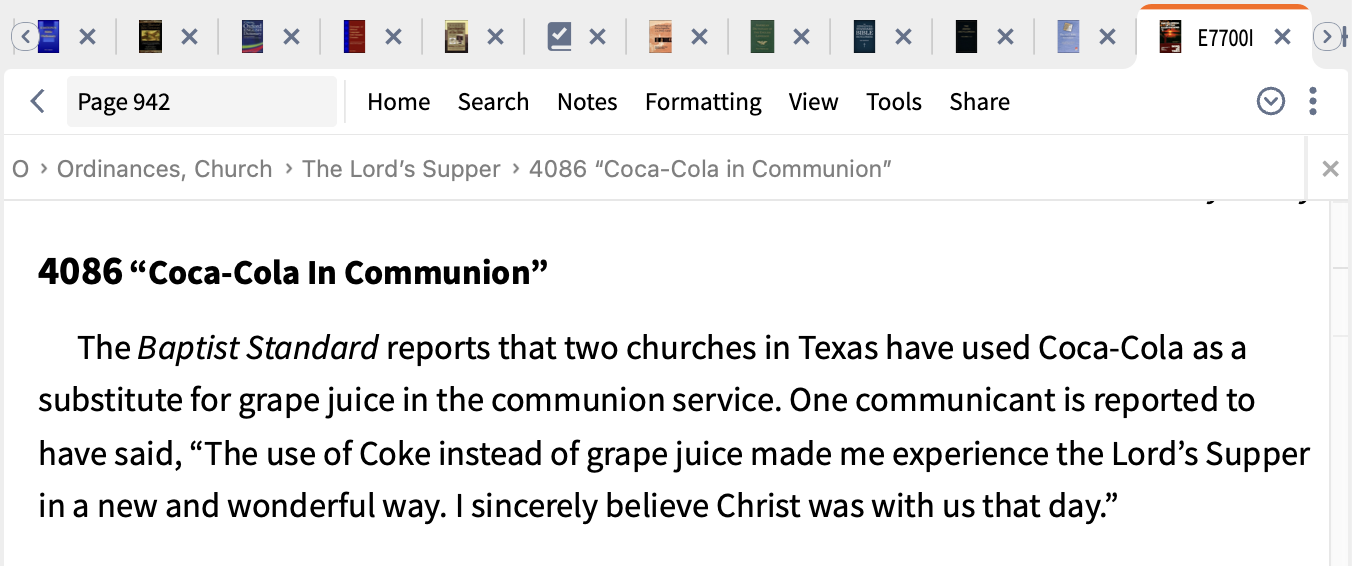Open the three-dot more options menu
Screen dimensions: 1352x566
coord(1313,101)
